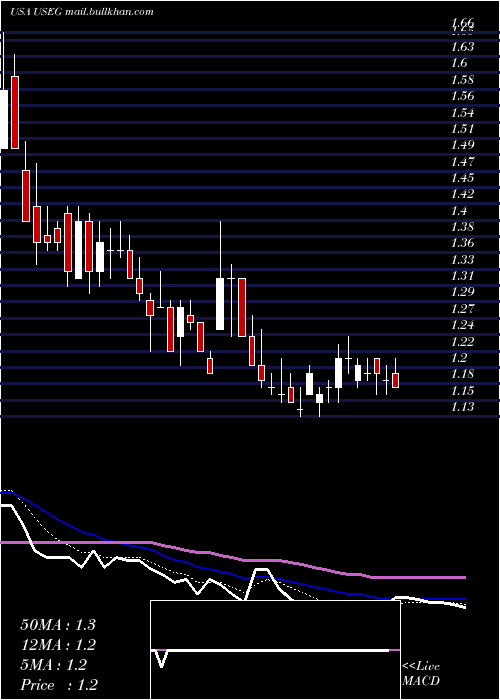The height and width of the screenshot is (700, 500).
Task: Click the 1.18 price axis label
Action: click(x=462, y=374)
